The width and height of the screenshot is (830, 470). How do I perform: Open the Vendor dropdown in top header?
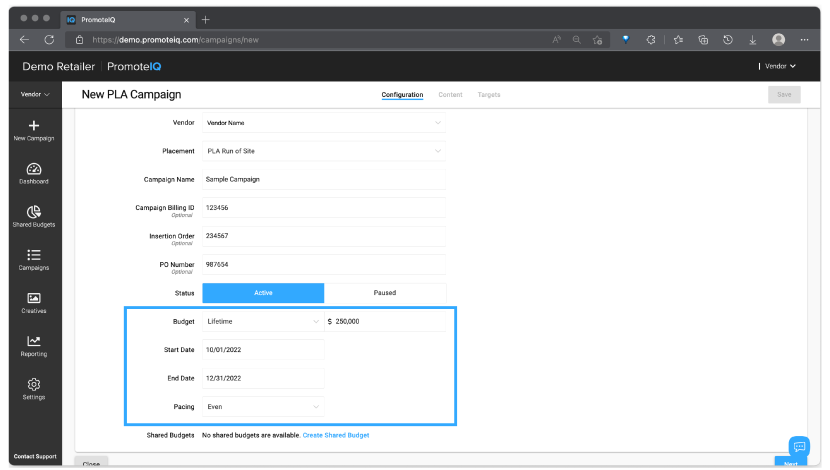point(780,66)
